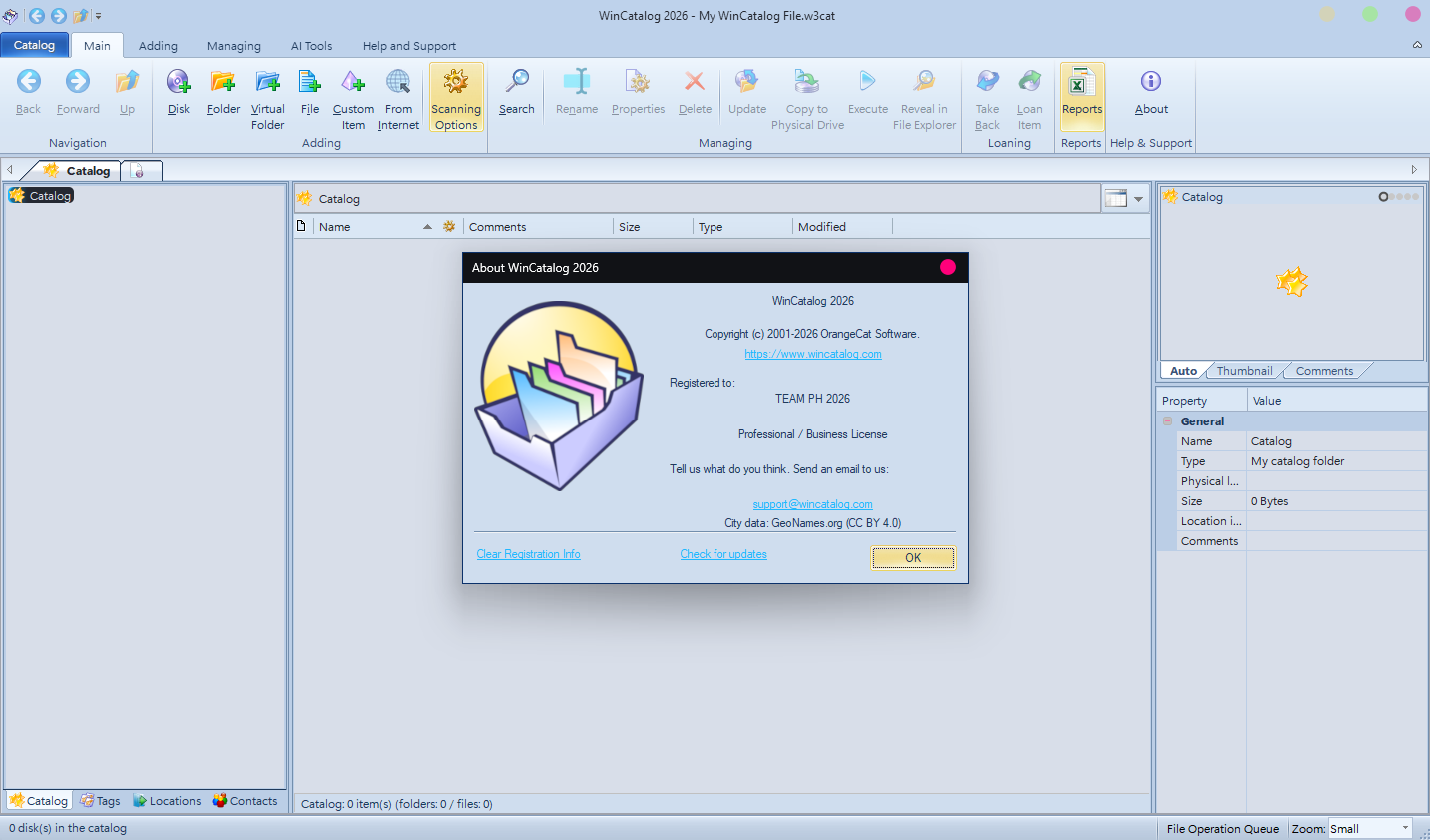Image resolution: width=1430 pixels, height=840 pixels.
Task: Open the Customize Quick Access Toolbar dropdown
Action: [98, 16]
